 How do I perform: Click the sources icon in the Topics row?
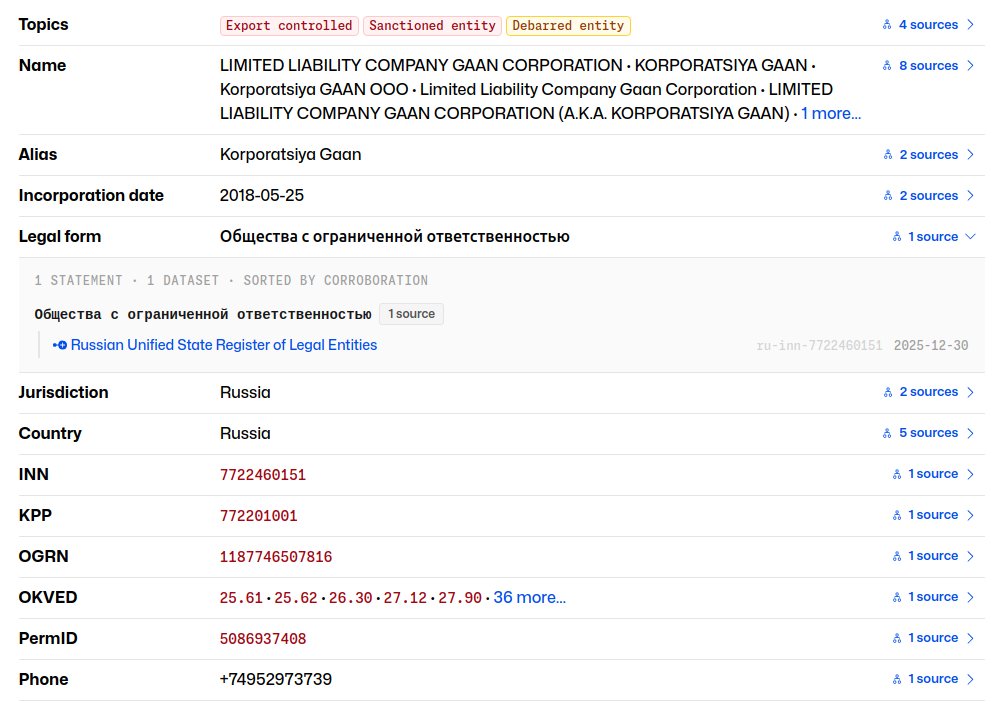(x=887, y=25)
